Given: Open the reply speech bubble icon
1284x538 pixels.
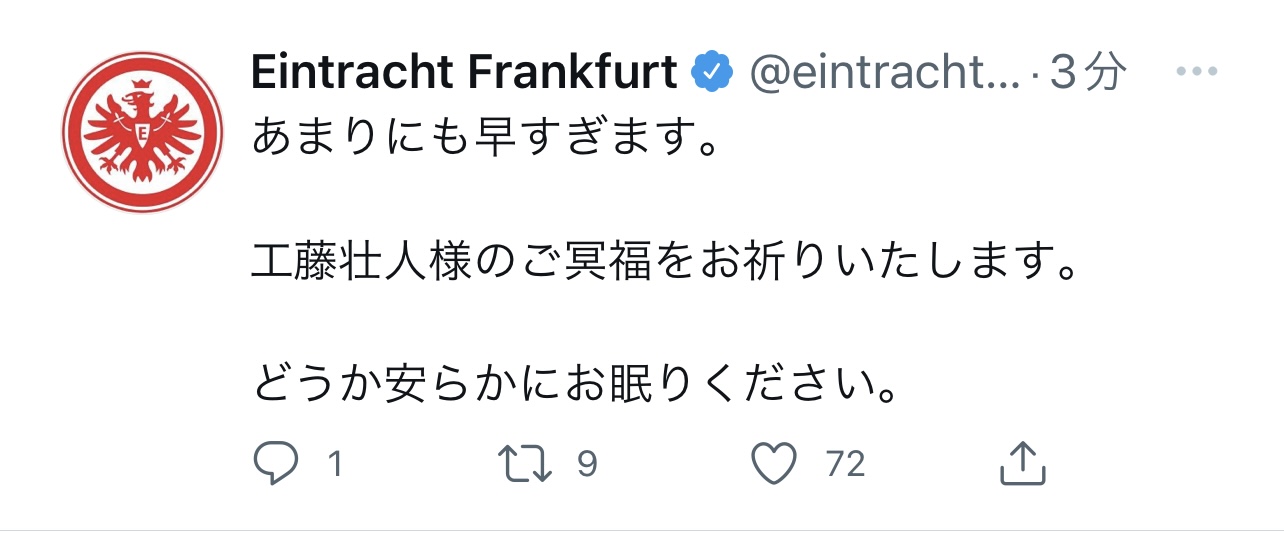Looking at the screenshot, I should pyautogui.click(x=275, y=464).
